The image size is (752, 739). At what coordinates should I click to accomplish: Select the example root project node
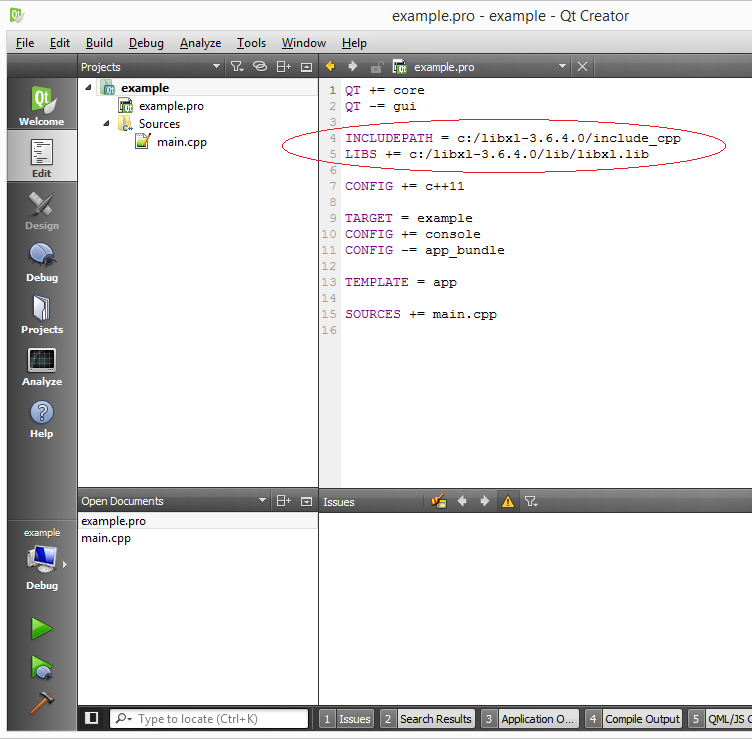point(145,88)
